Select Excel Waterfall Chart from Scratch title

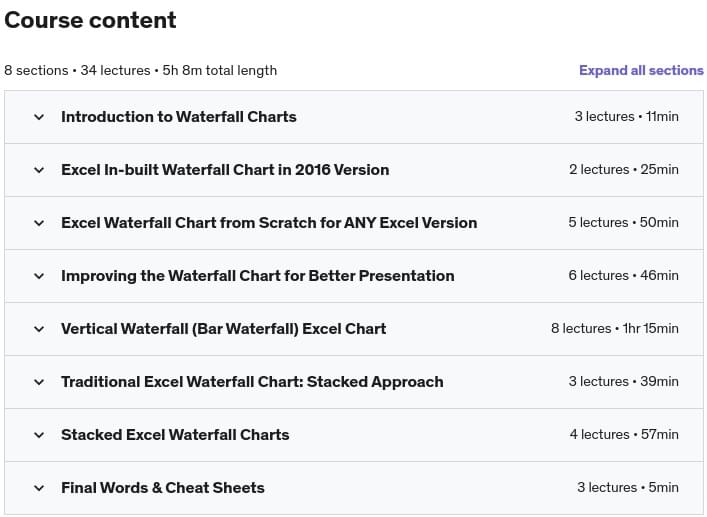269,223
